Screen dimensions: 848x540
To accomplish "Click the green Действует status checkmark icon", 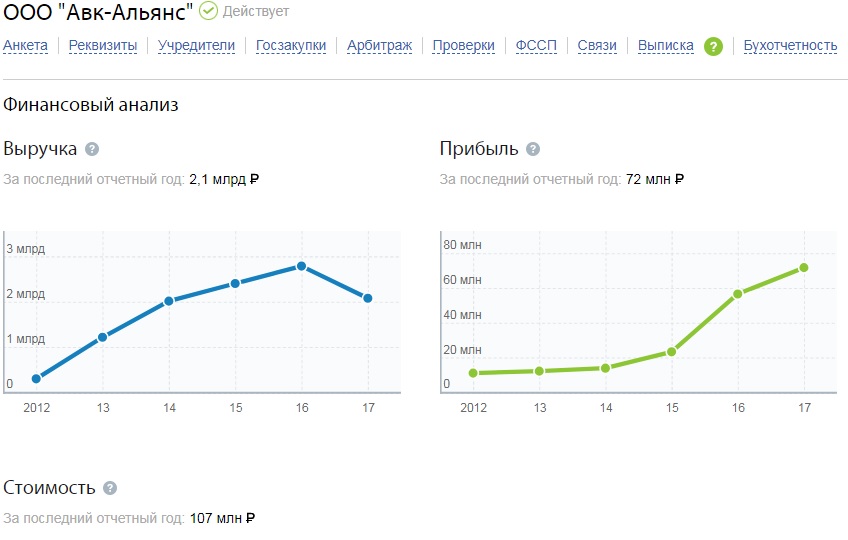I will [x=208, y=11].
